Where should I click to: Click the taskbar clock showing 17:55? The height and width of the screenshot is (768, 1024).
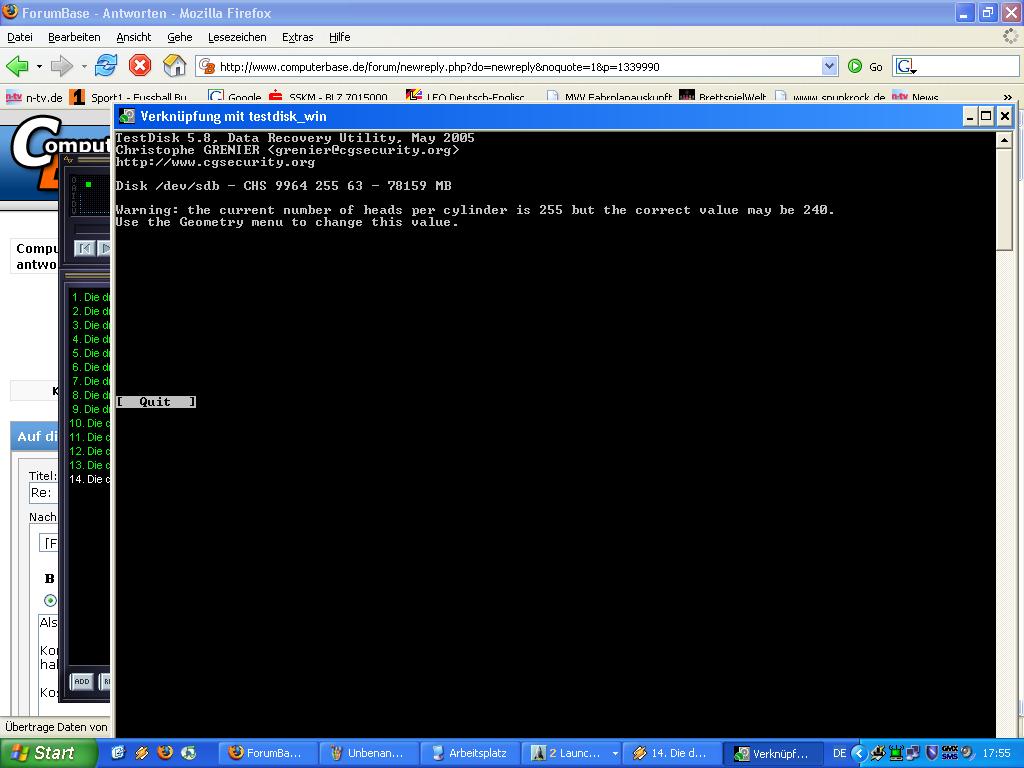997,753
